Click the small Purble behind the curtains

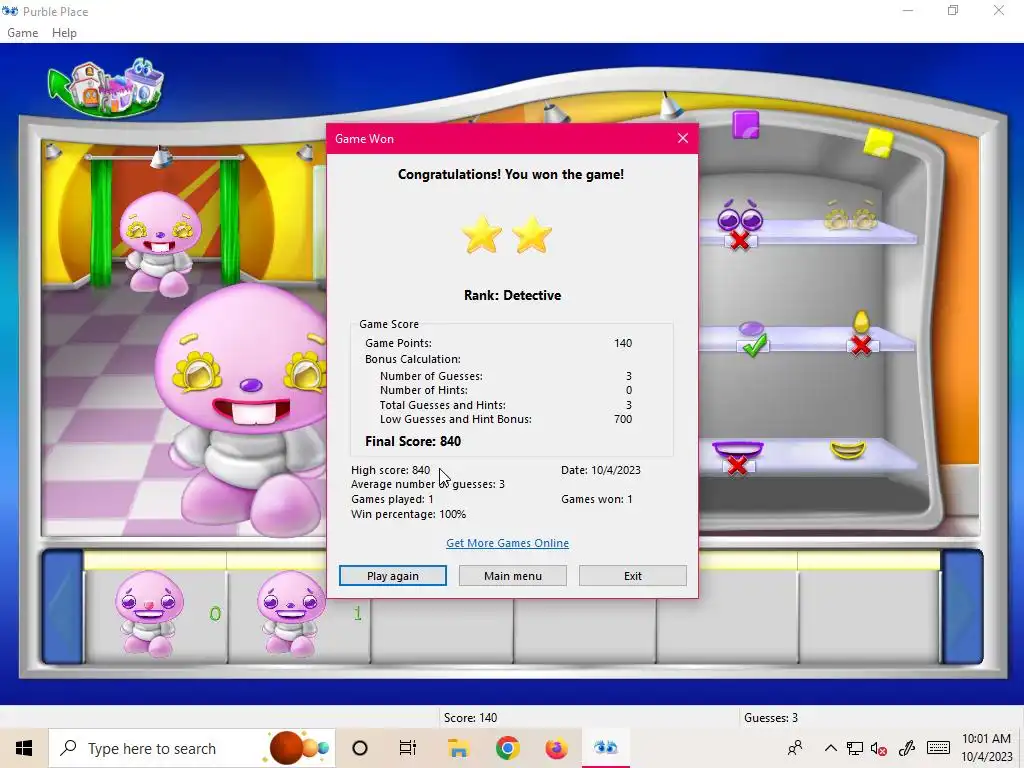159,243
